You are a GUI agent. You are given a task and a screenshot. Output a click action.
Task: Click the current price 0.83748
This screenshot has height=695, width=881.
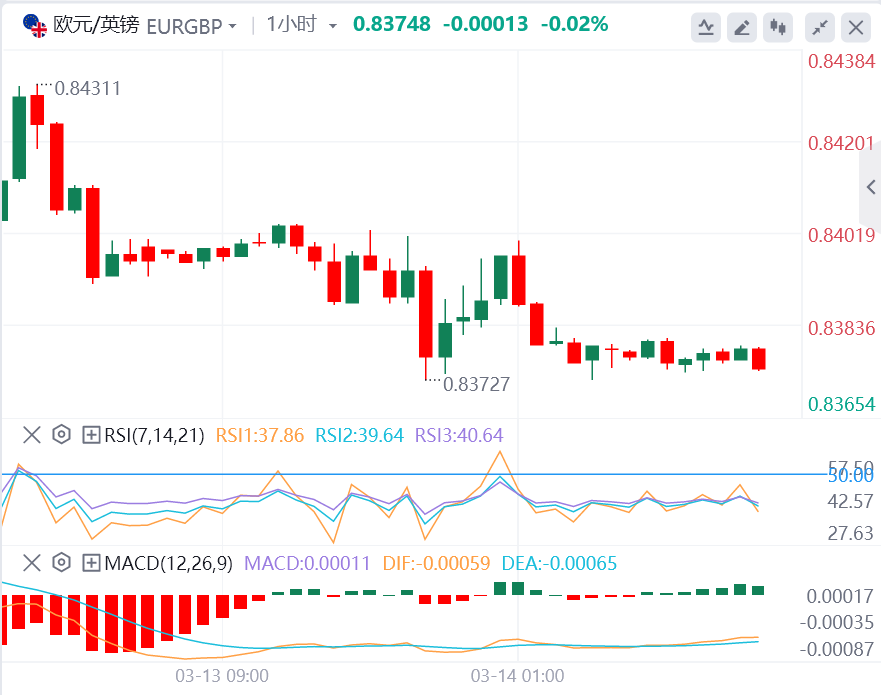[392, 24]
